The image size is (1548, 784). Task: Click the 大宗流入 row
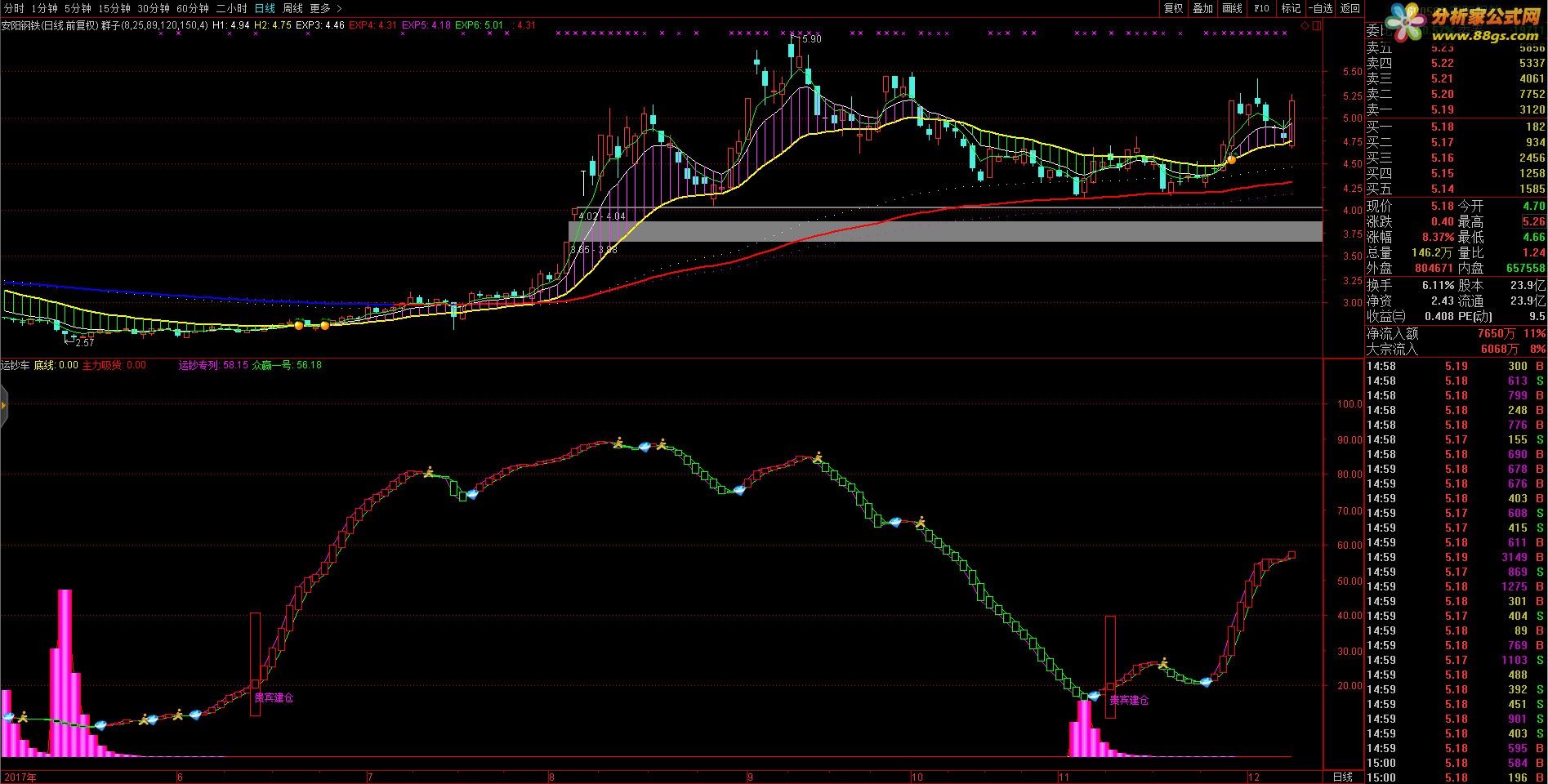click(1456, 349)
